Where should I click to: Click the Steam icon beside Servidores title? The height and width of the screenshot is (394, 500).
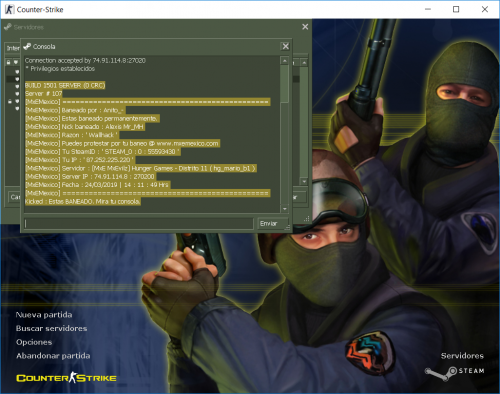pyautogui.click(x=8, y=27)
